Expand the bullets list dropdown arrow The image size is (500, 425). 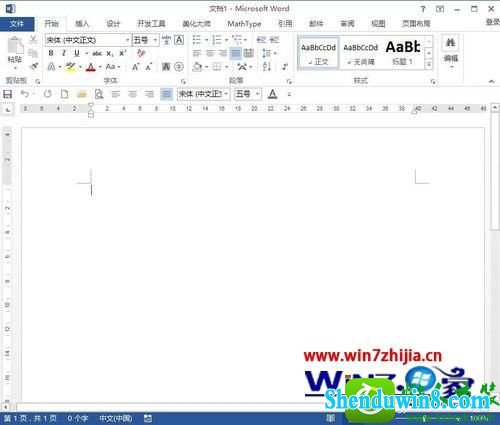pos(206,40)
